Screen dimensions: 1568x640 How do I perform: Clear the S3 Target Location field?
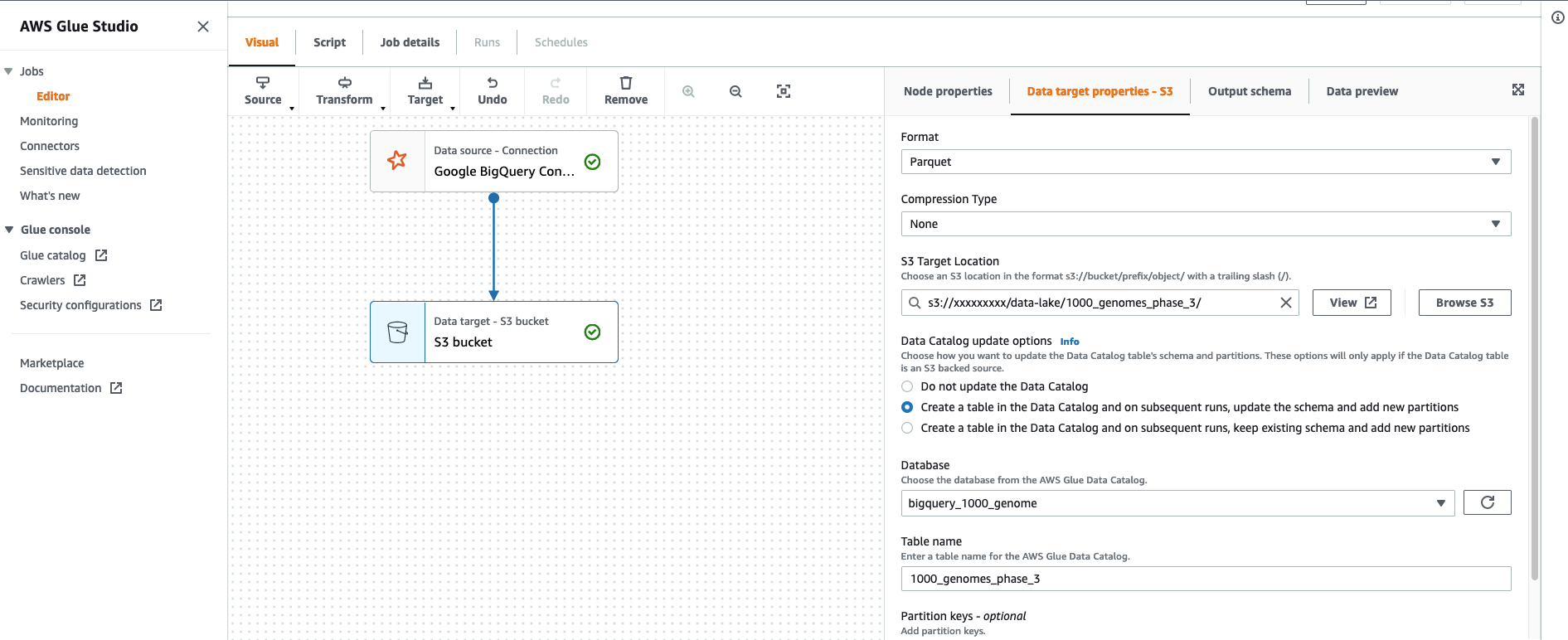pyautogui.click(x=1286, y=303)
